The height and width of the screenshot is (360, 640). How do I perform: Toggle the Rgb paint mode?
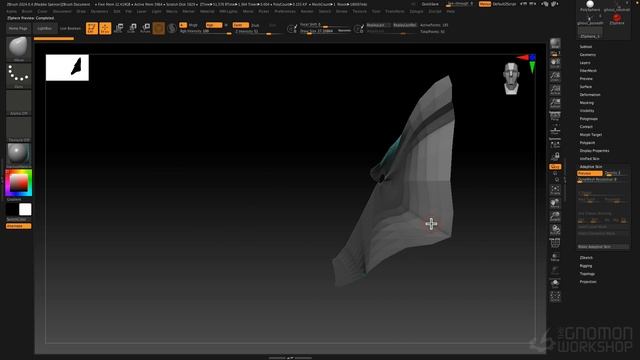pos(214,25)
